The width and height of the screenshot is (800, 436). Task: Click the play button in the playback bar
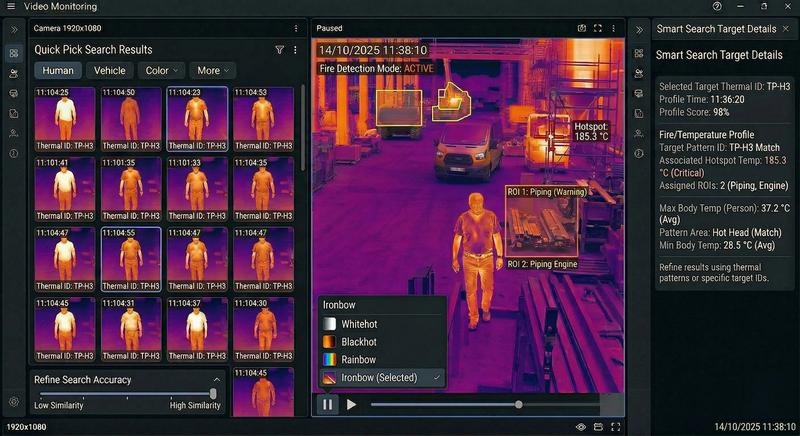tap(351, 404)
